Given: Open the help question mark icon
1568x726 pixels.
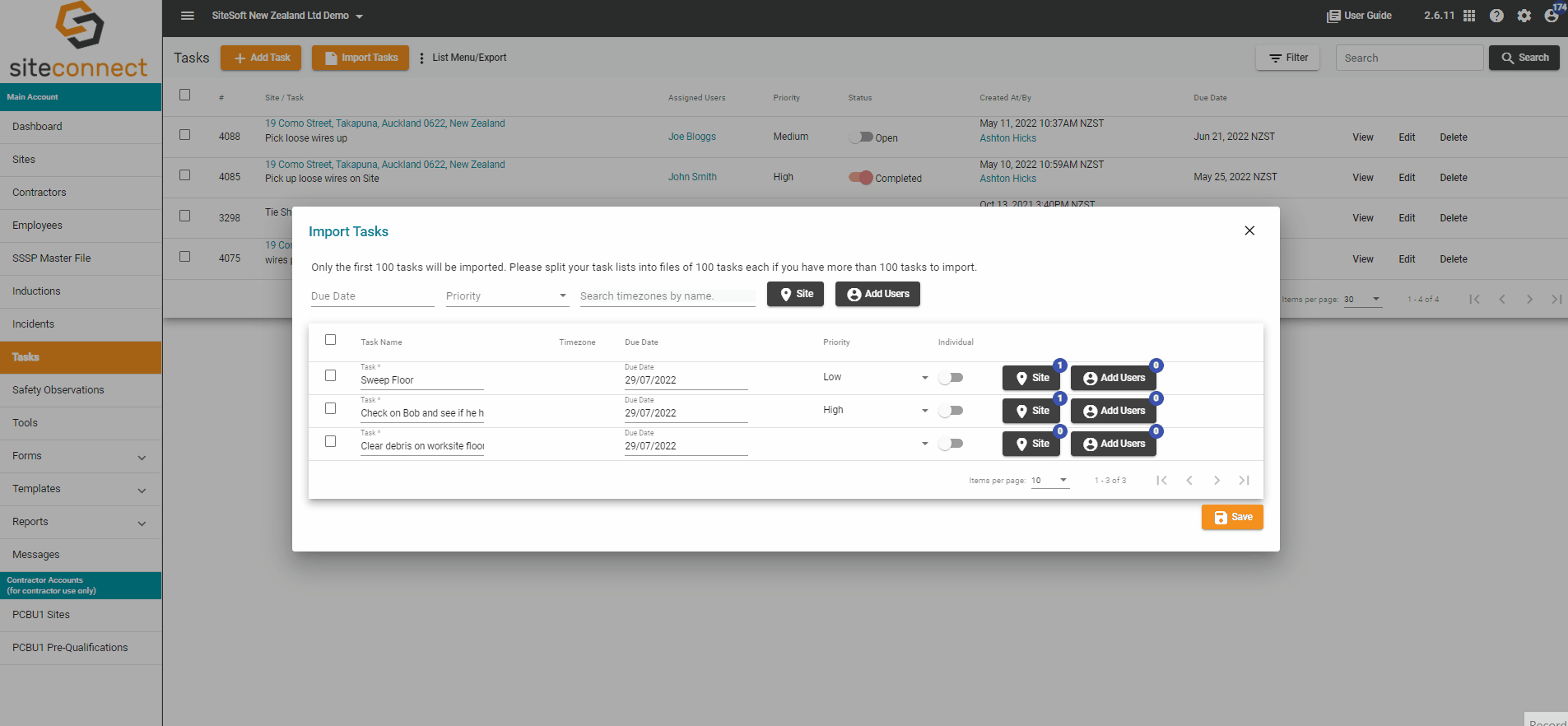Looking at the screenshot, I should pos(1496,16).
